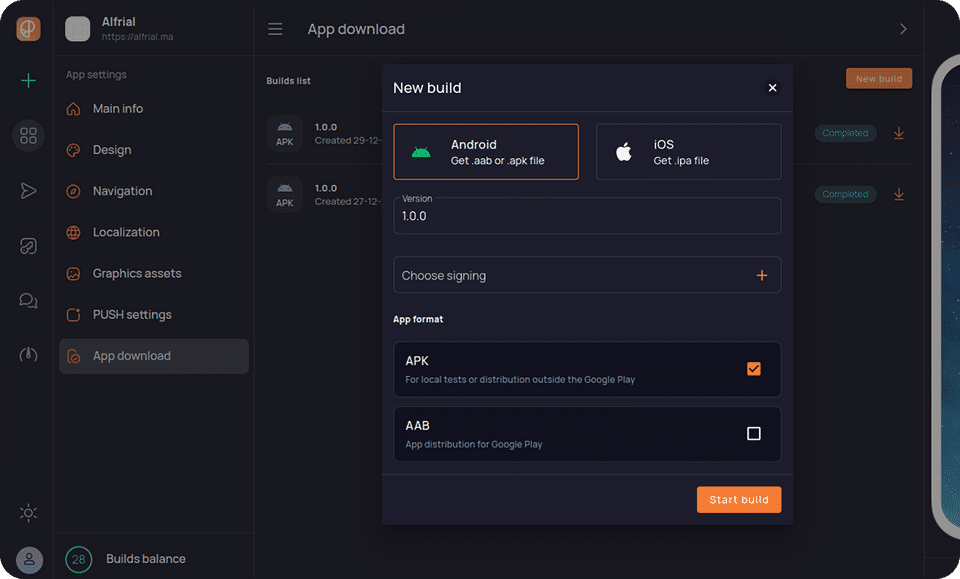Open the user profile avatar icon
Image resolution: width=960 pixels, height=579 pixels.
click(x=29, y=559)
